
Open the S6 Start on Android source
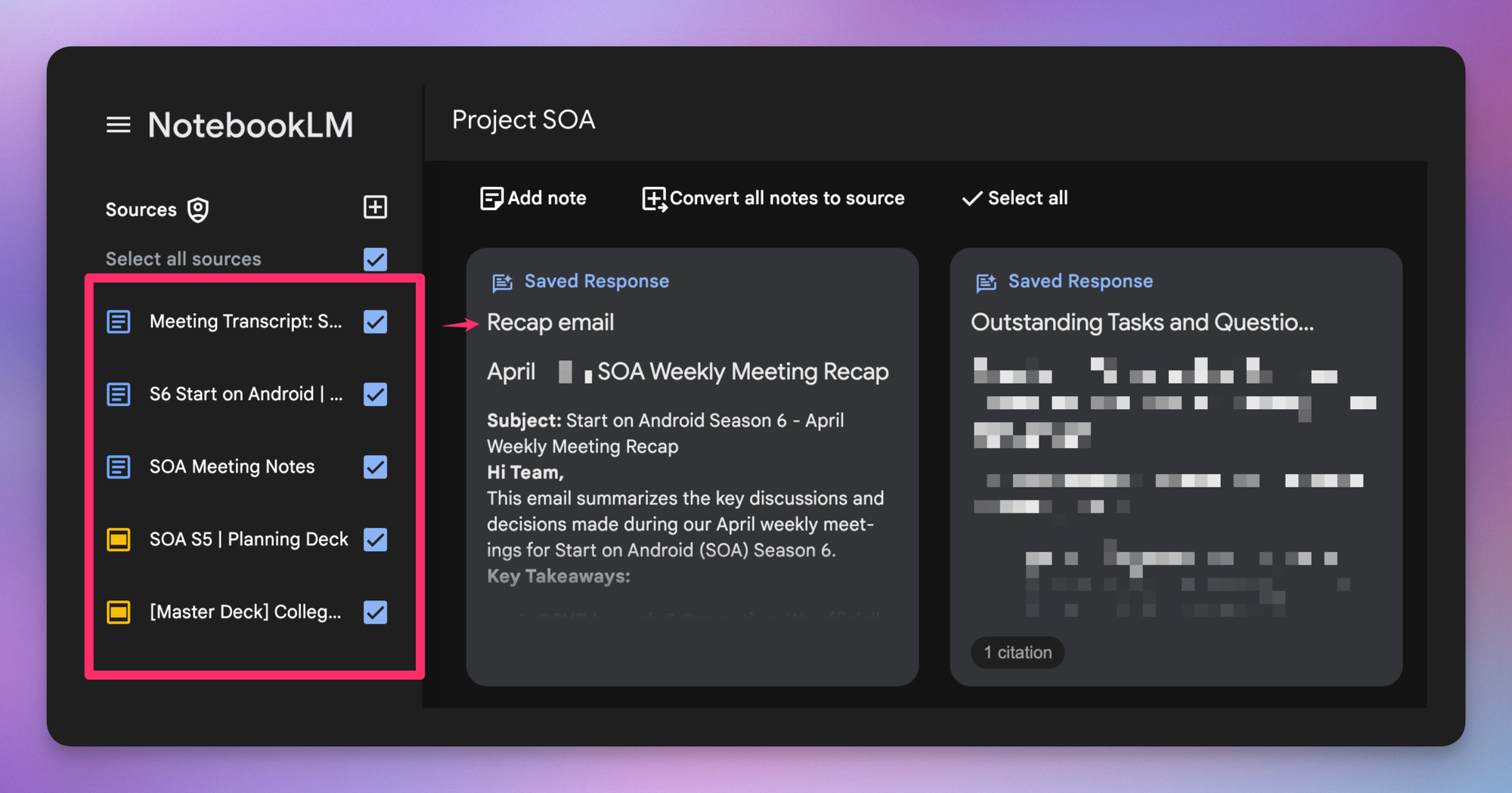pos(246,394)
